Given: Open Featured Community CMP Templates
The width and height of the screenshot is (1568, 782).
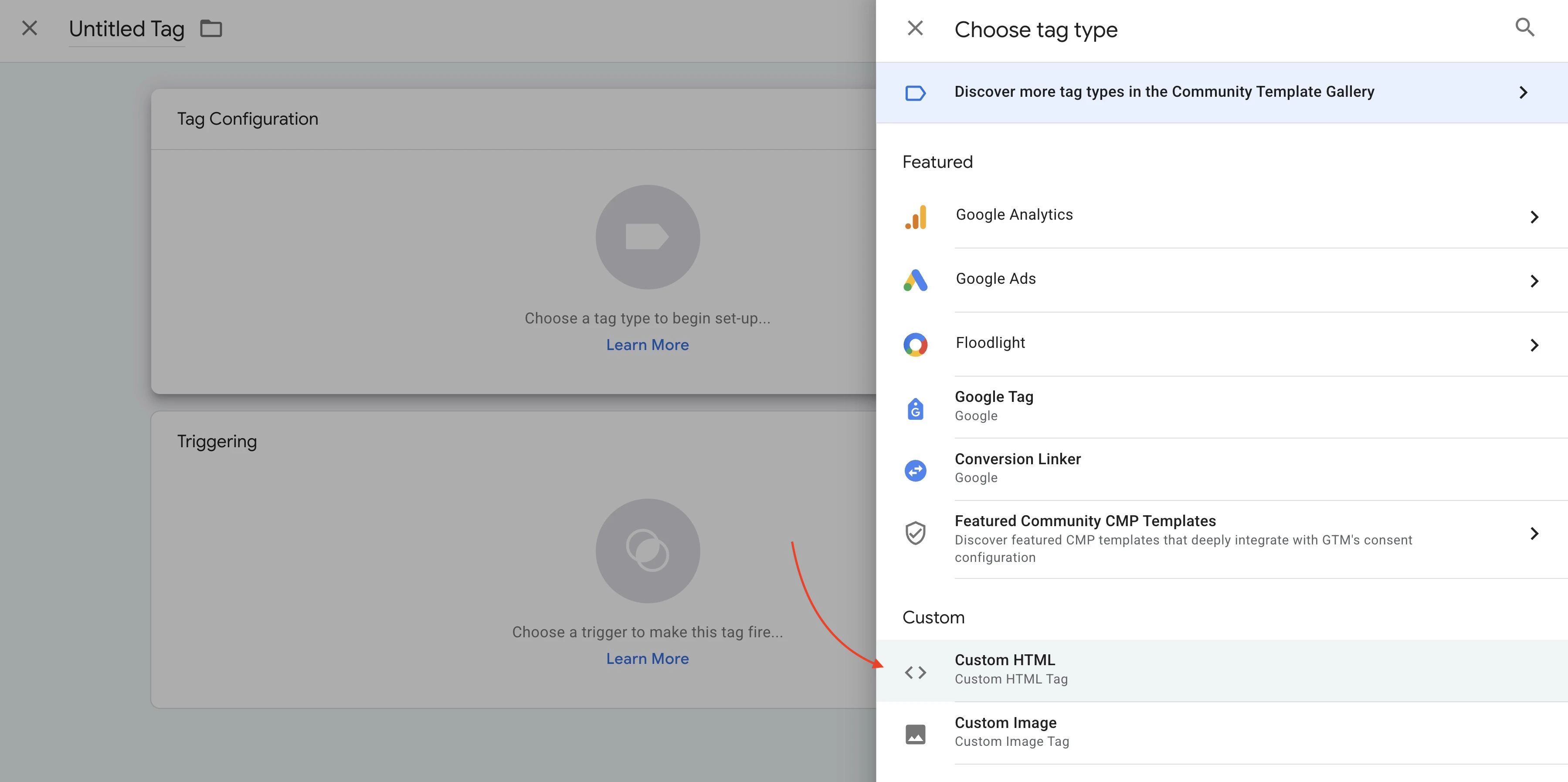Looking at the screenshot, I should point(1222,539).
